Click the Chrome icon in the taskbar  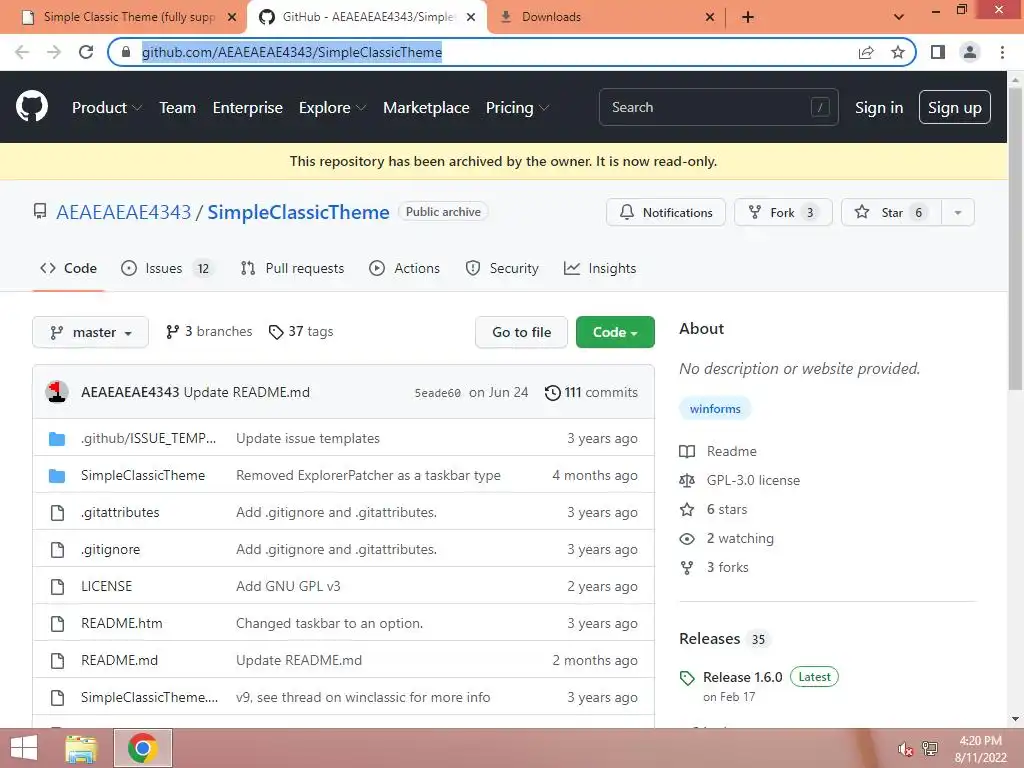pyautogui.click(x=142, y=748)
